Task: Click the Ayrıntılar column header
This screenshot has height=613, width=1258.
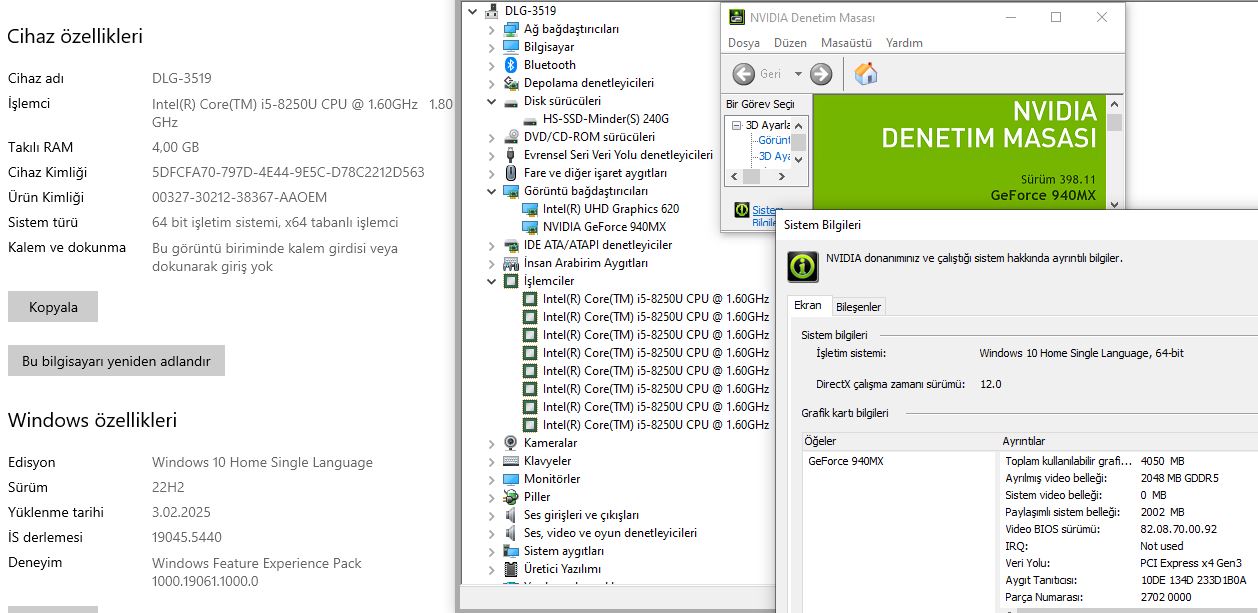Action: point(1130,441)
